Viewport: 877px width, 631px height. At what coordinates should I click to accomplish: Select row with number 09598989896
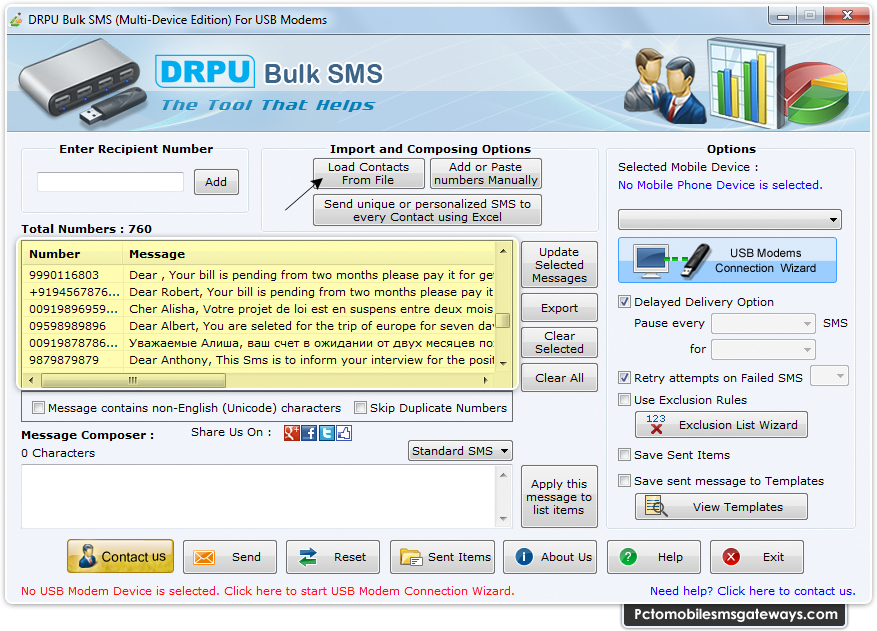pyautogui.click(x=260, y=326)
